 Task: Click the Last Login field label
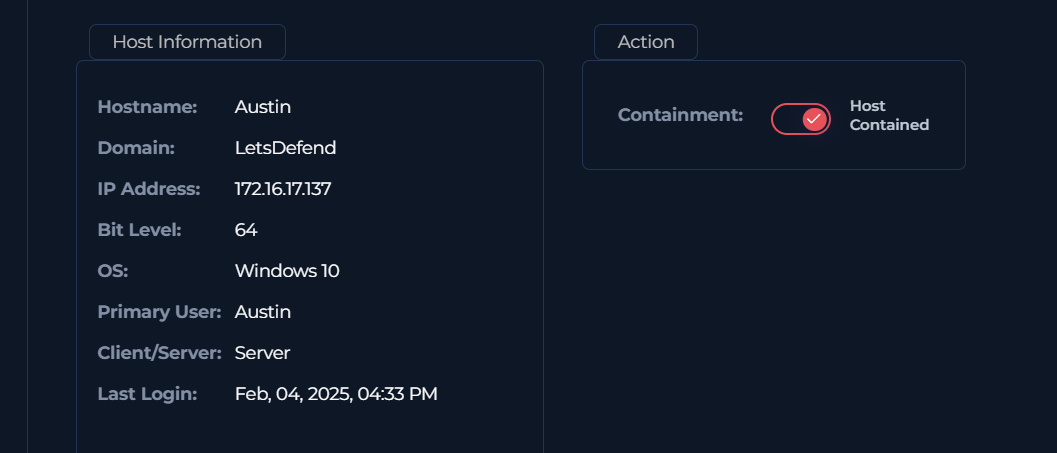(147, 394)
